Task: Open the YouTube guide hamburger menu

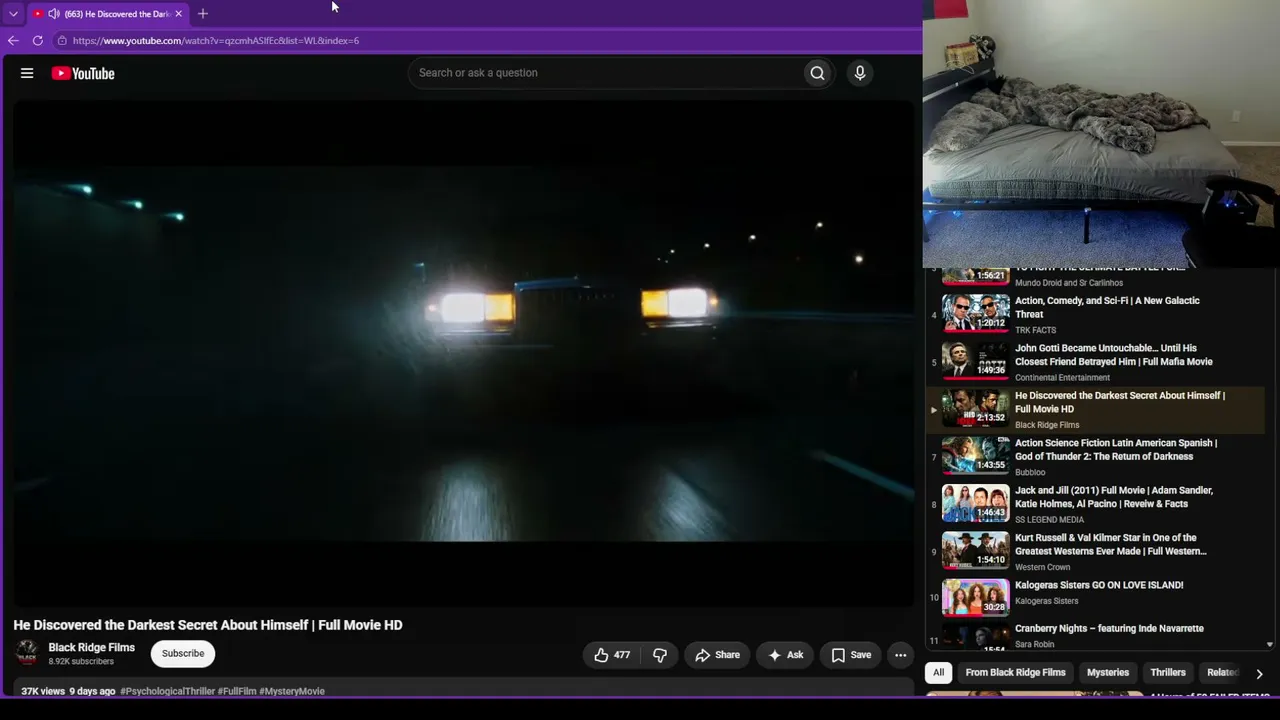Action: pyautogui.click(x=27, y=73)
